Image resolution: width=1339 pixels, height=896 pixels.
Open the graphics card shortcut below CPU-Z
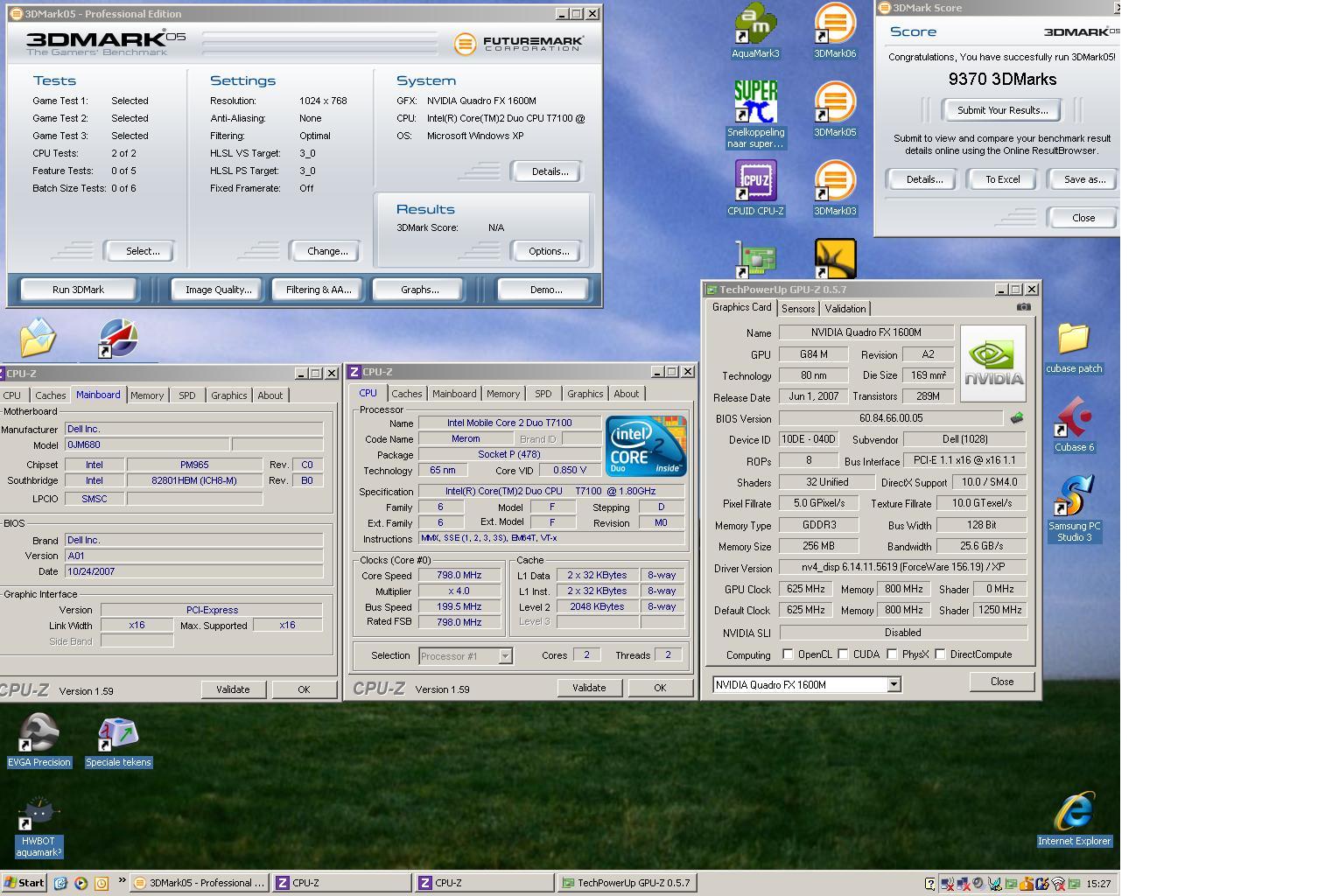pos(755,260)
